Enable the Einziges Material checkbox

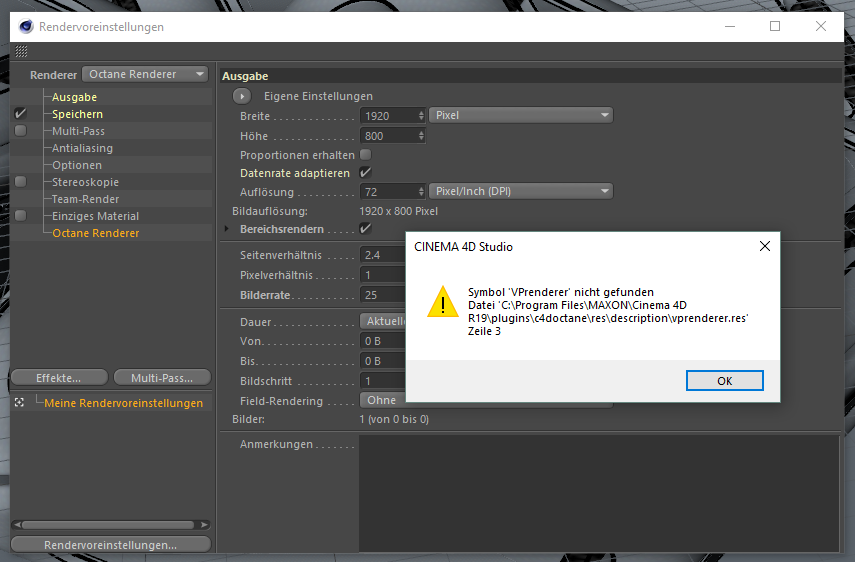click(x=21, y=216)
